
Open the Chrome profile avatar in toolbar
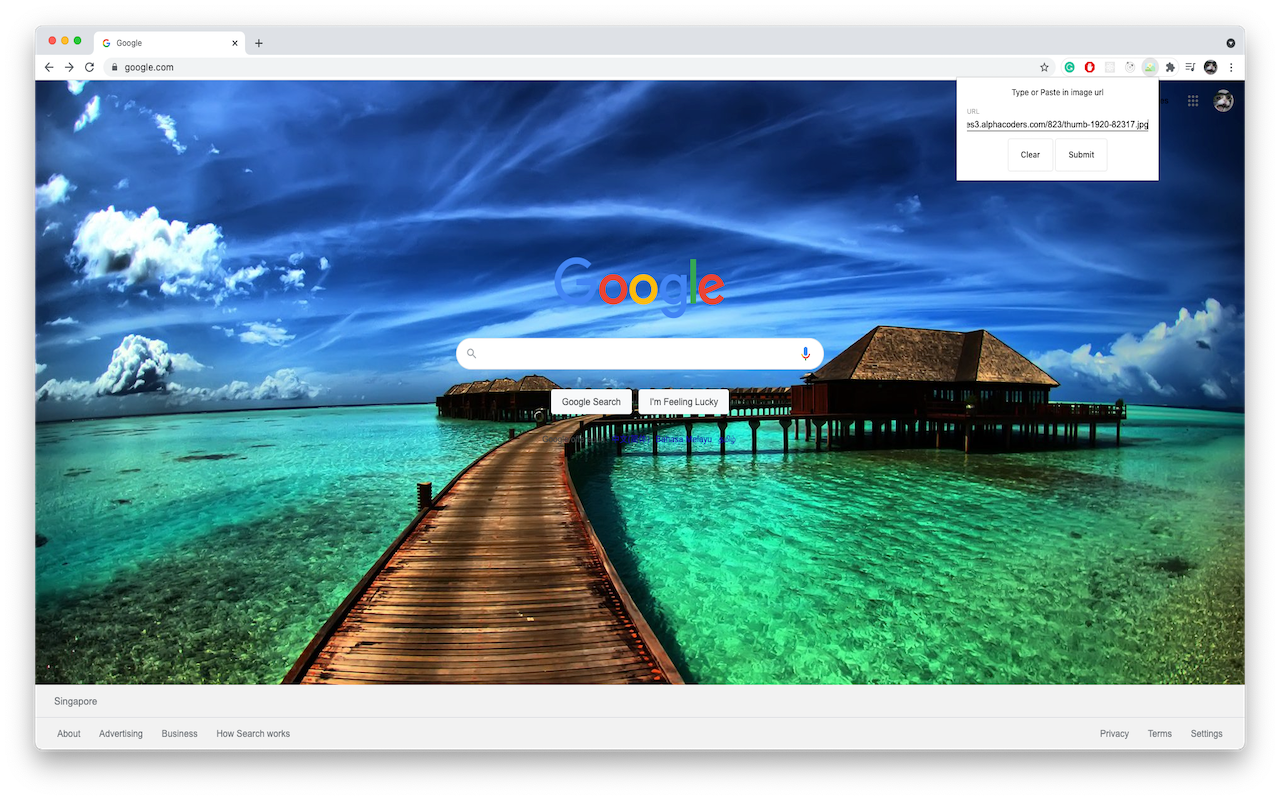click(1210, 67)
